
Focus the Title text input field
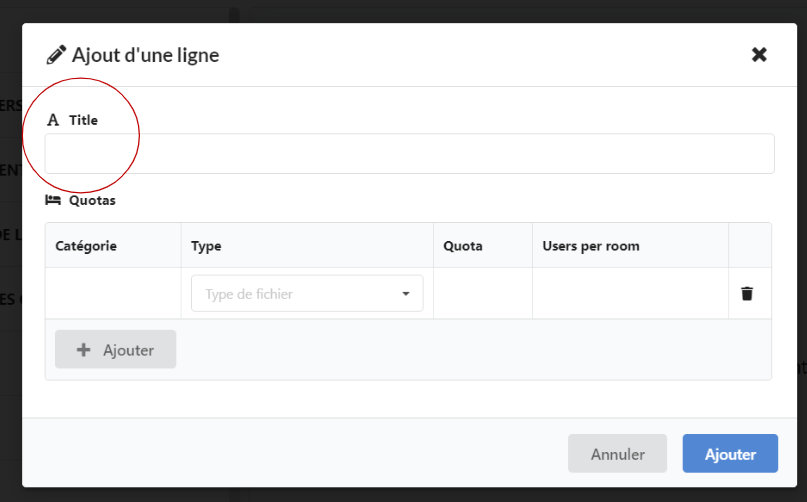click(409, 154)
